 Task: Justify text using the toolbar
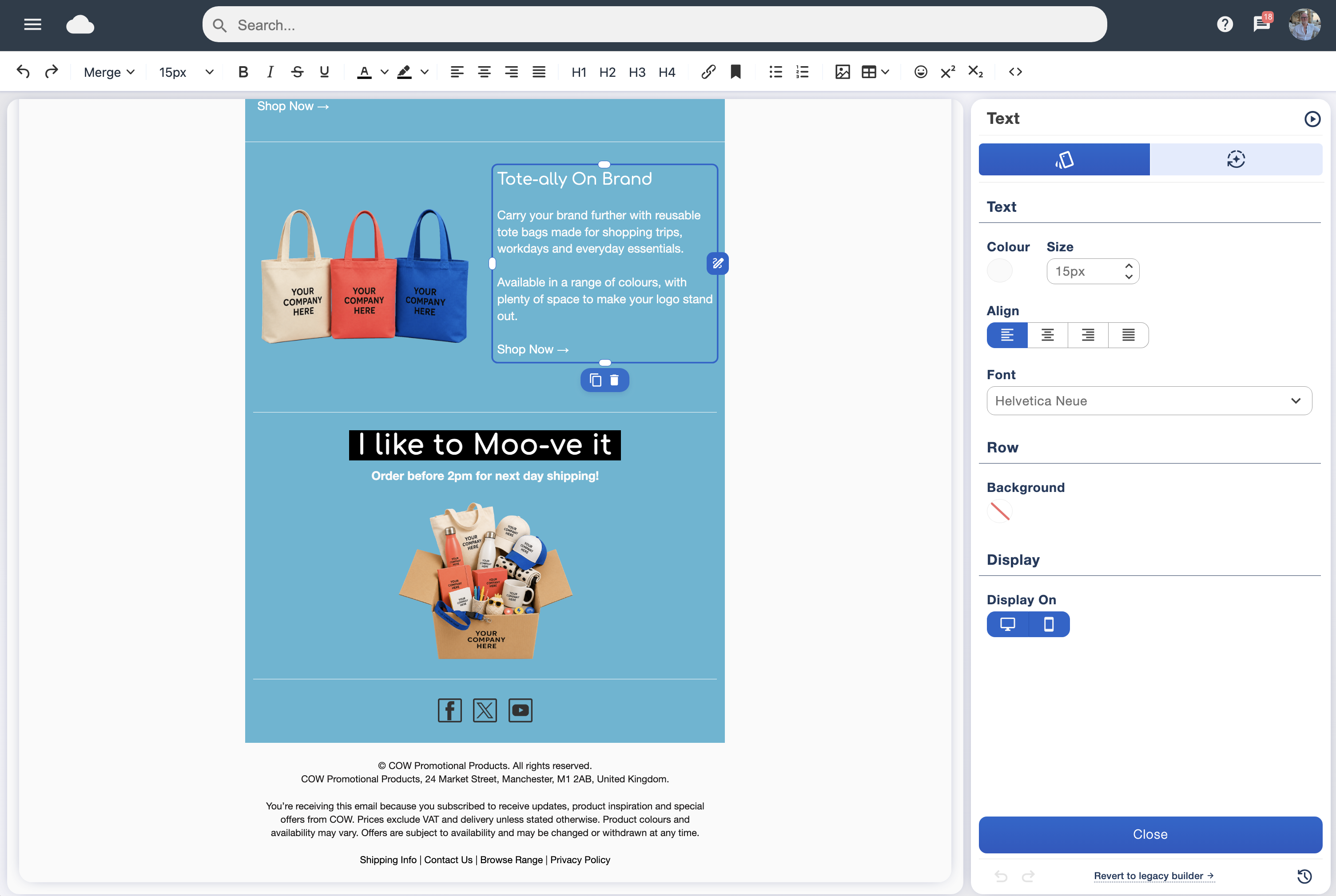point(539,72)
